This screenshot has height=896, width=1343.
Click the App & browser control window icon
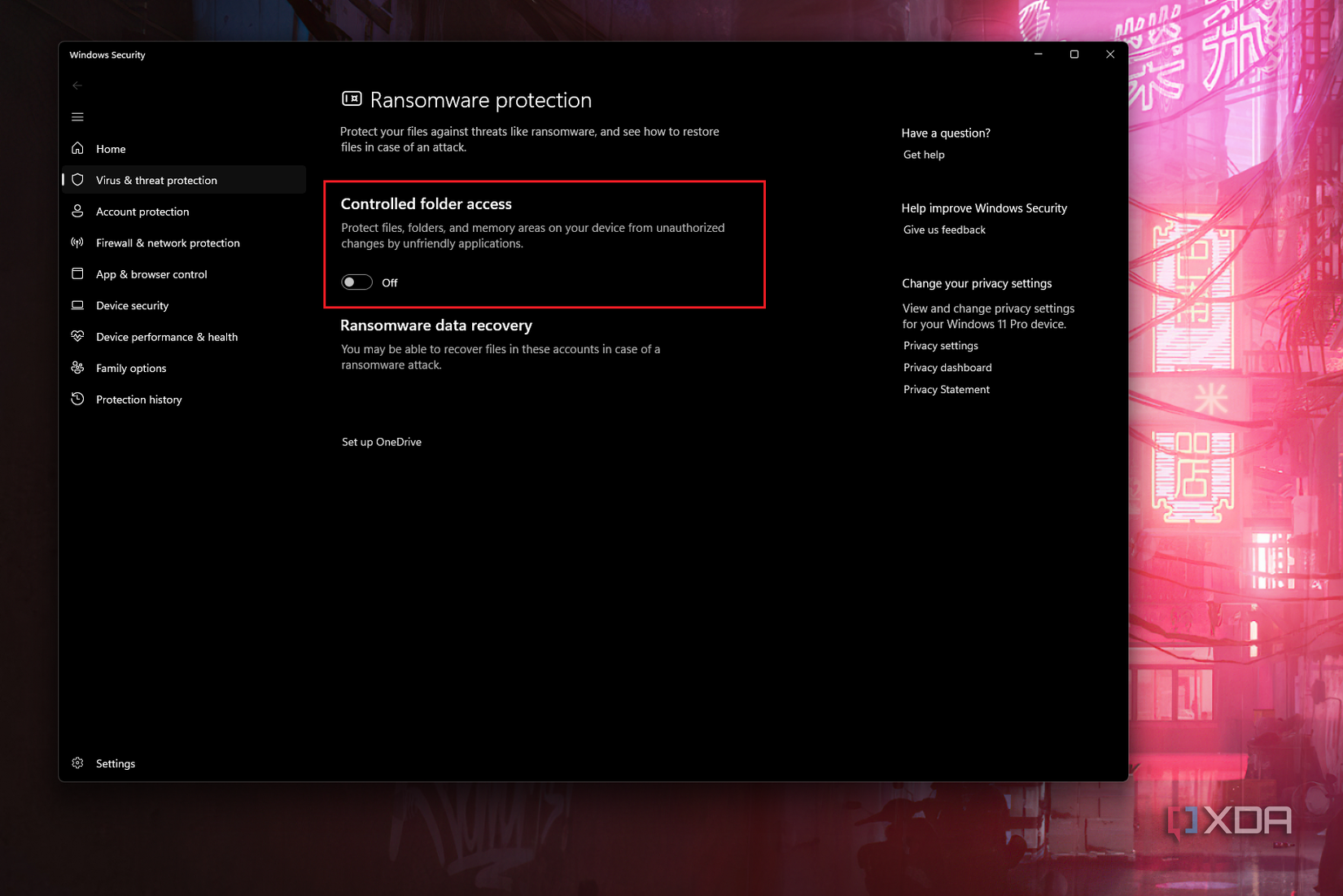coord(77,273)
